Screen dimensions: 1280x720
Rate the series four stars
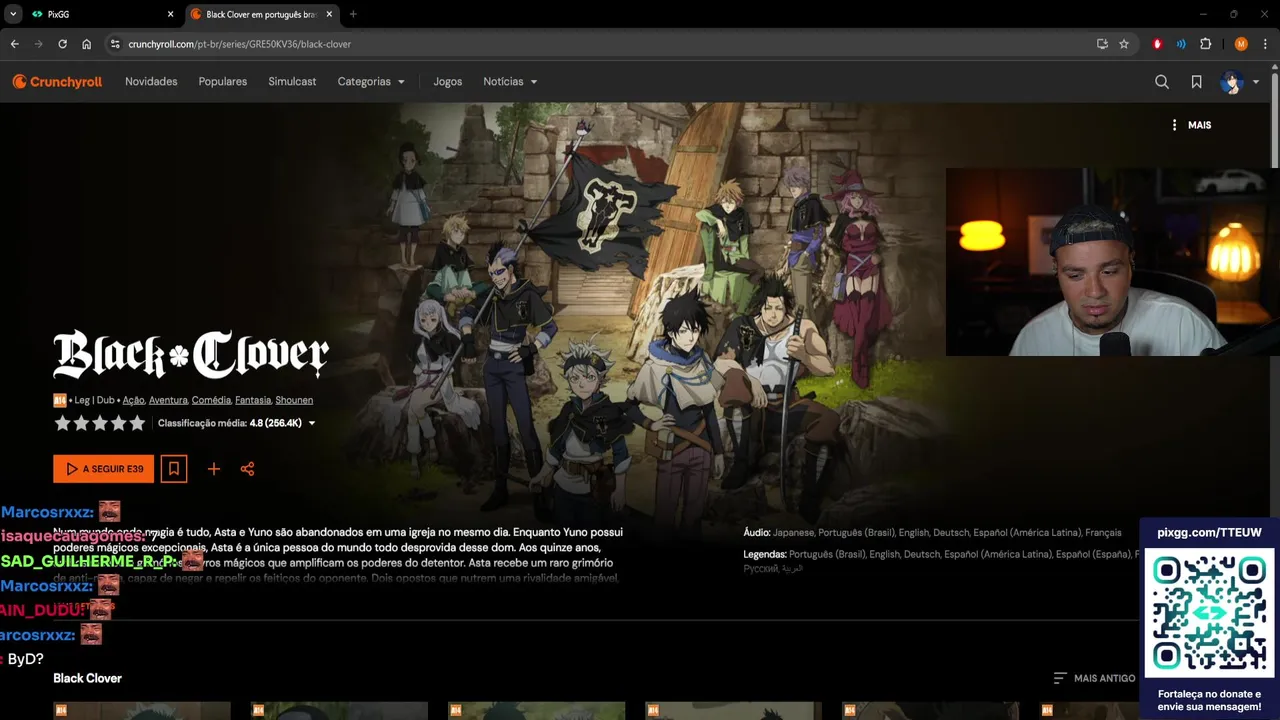click(118, 423)
